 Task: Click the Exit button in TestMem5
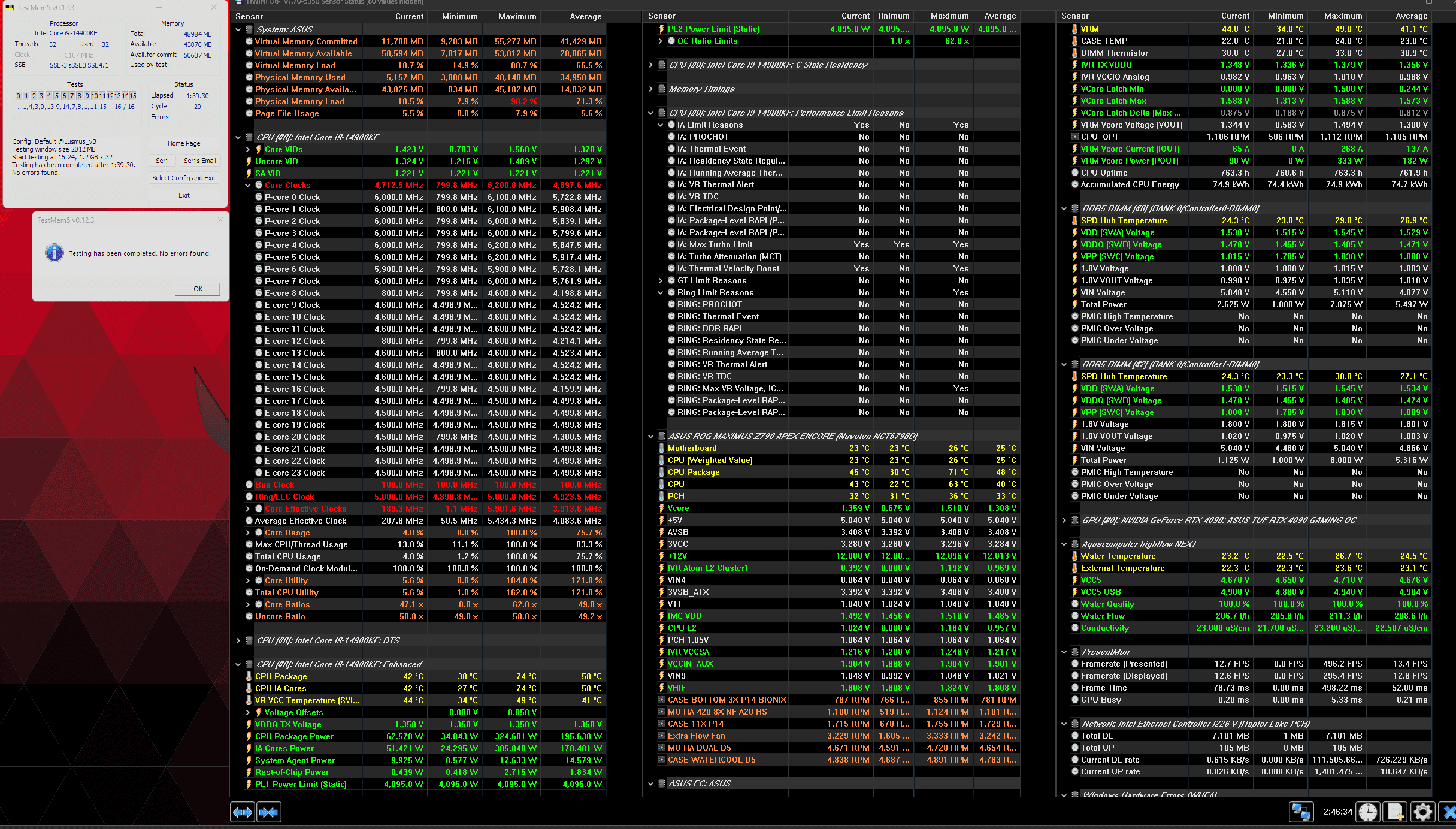coord(184,195)
